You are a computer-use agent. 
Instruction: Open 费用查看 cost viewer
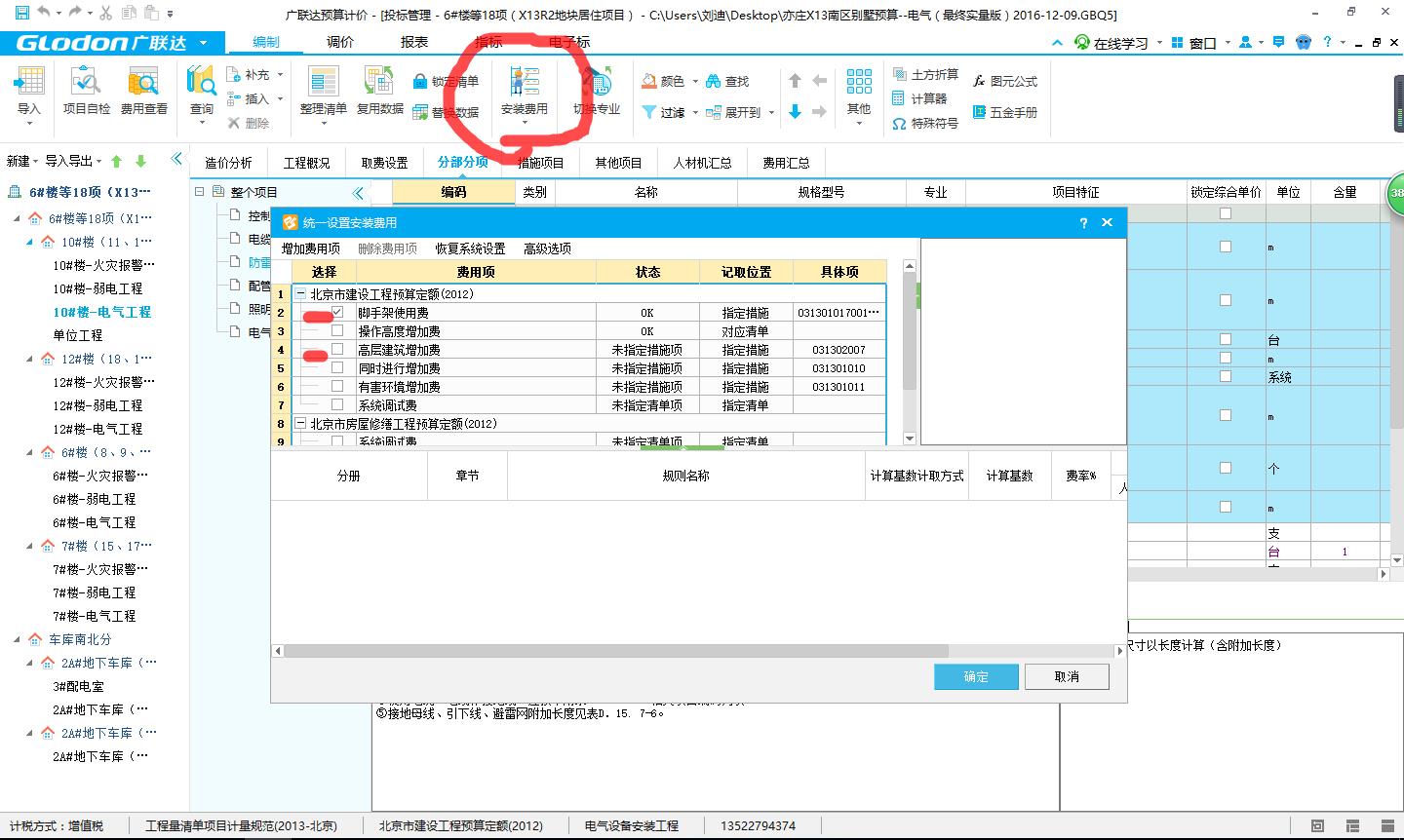click(x=144, y=92)
